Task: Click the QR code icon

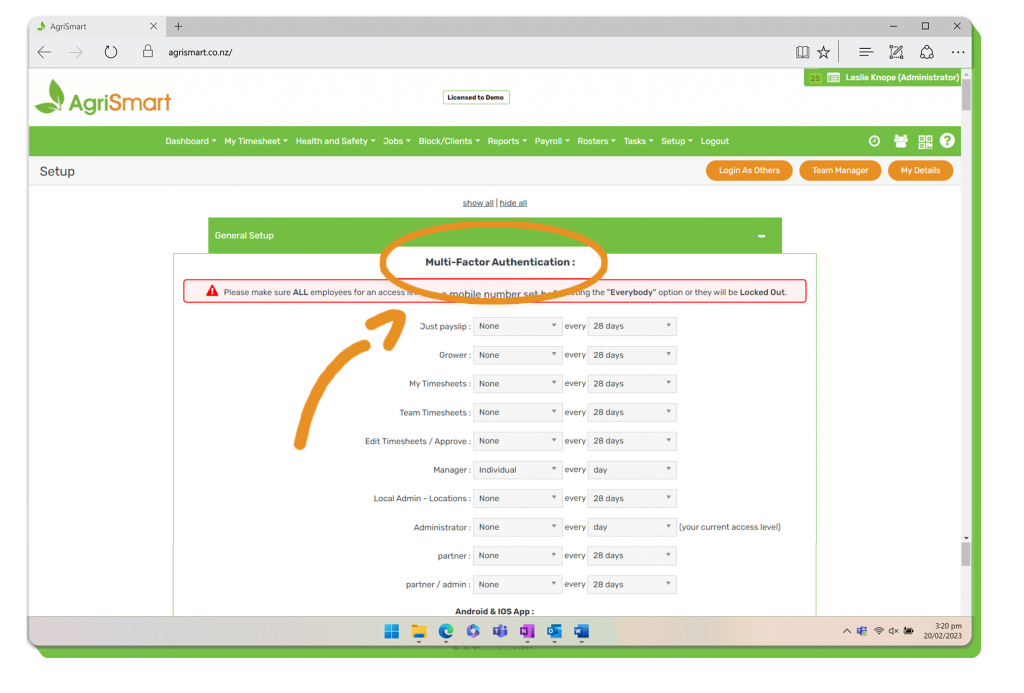Action: tap(925, 141)
